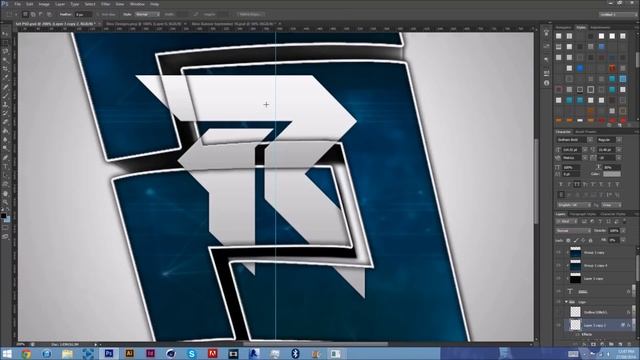
Task: Toggle visibility of the black Layer 1 copy
Action: tap(559, 278)
